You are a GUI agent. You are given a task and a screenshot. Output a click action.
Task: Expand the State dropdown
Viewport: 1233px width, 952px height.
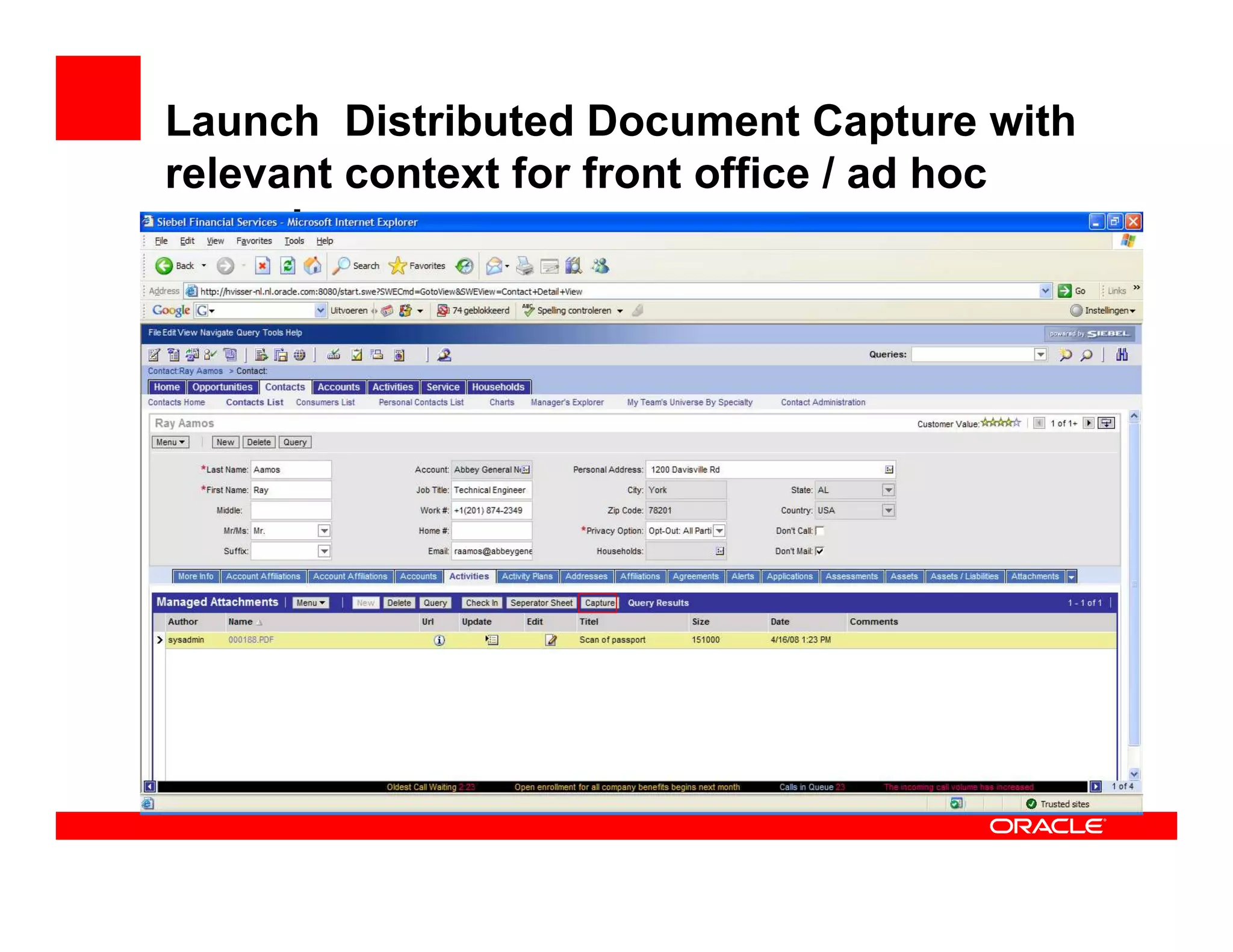coord(888,490)
